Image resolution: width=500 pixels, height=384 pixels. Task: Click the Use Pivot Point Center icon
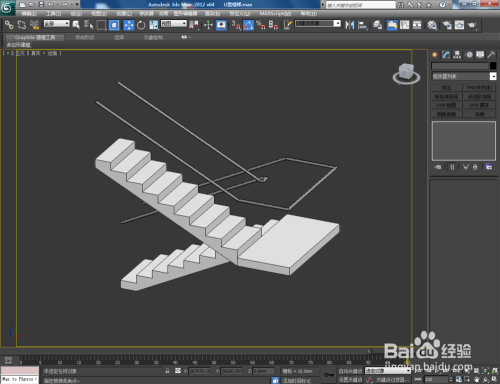pos(194,25)
